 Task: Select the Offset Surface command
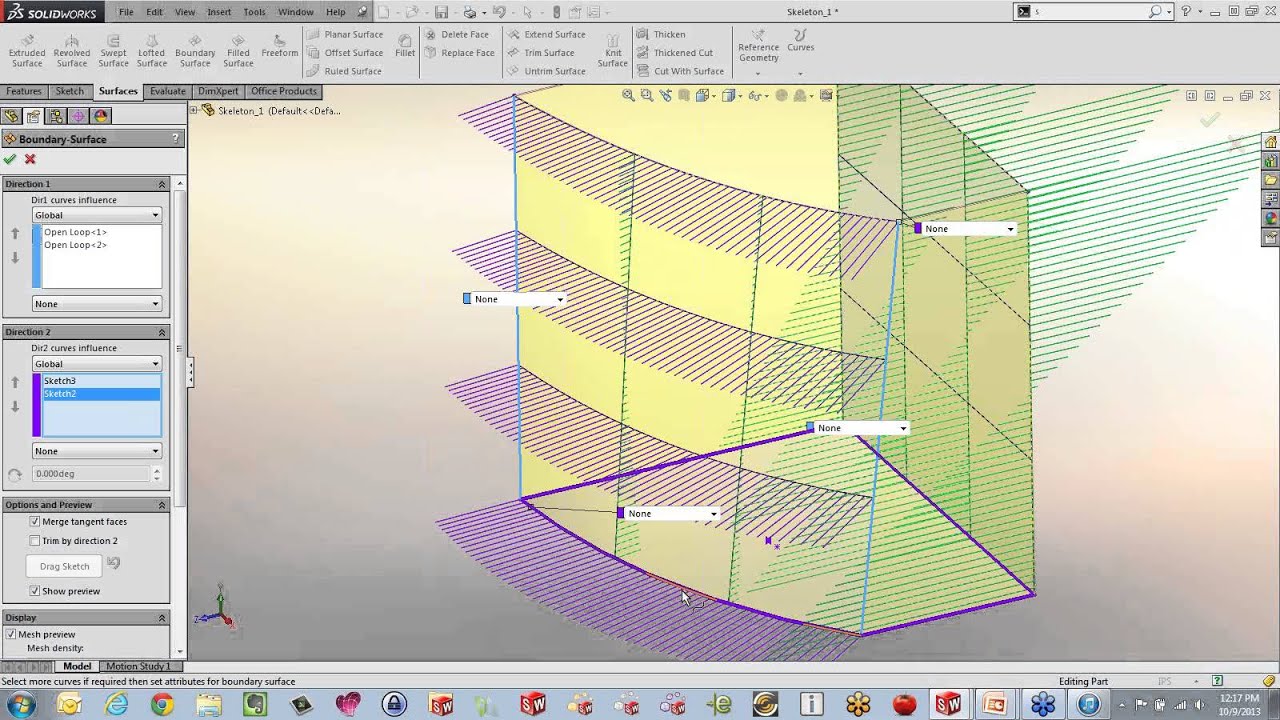click(345, 53)
